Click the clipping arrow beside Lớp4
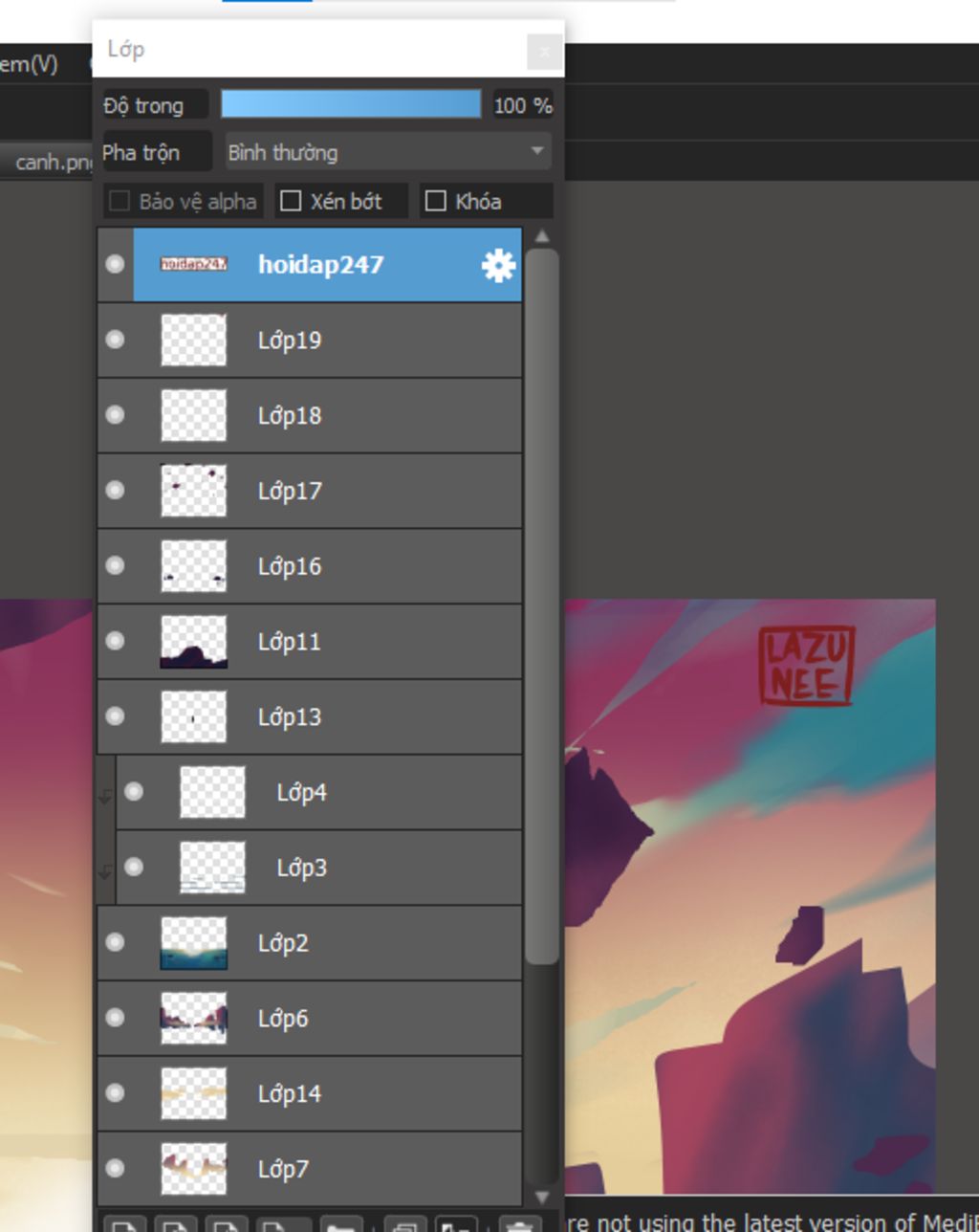 point(106,794)
